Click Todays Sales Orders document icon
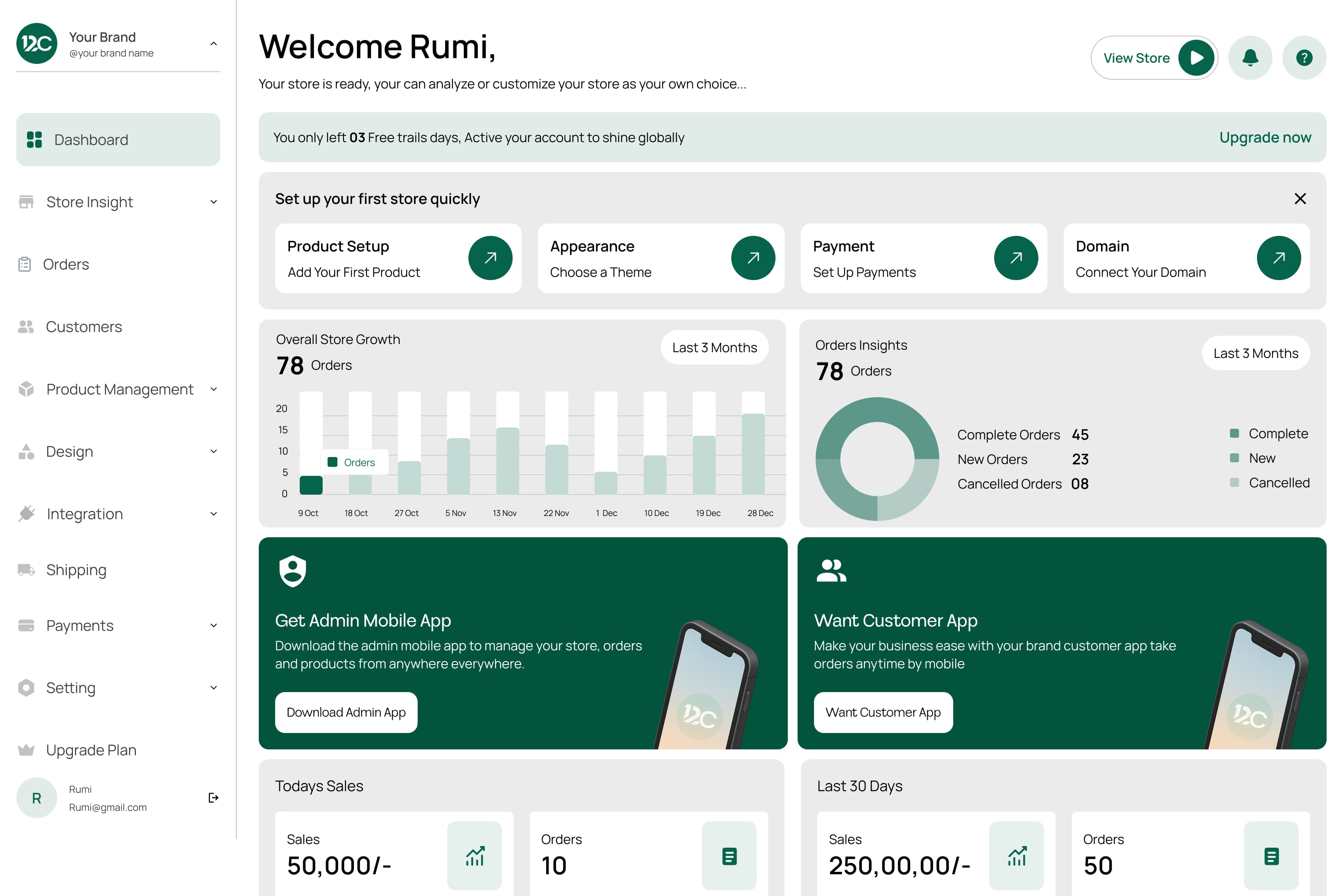This screenshot has width=1343, height=896. 729,855
